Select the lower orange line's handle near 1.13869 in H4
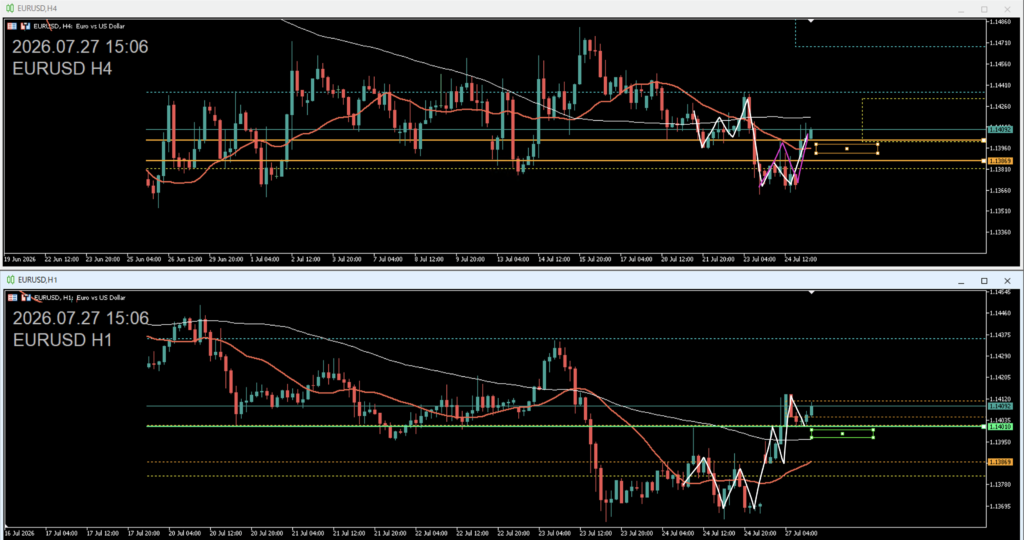The height and width of the screenshot is (540, 1024). [984, 161]
